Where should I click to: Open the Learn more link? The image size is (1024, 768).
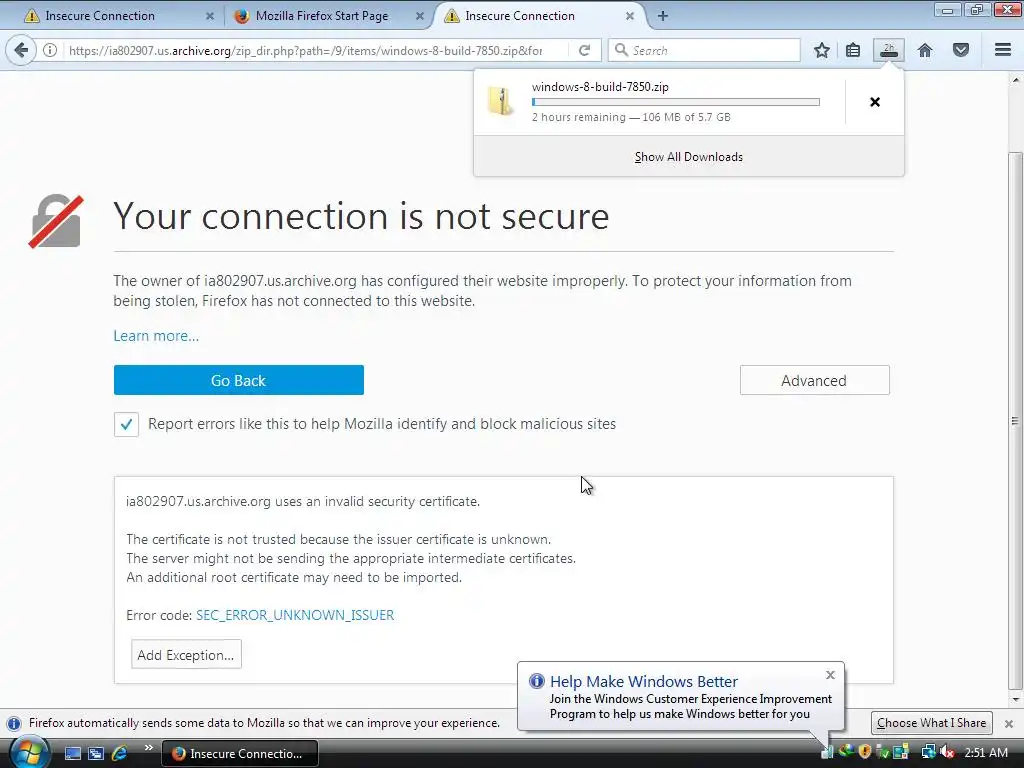(156, 336)
